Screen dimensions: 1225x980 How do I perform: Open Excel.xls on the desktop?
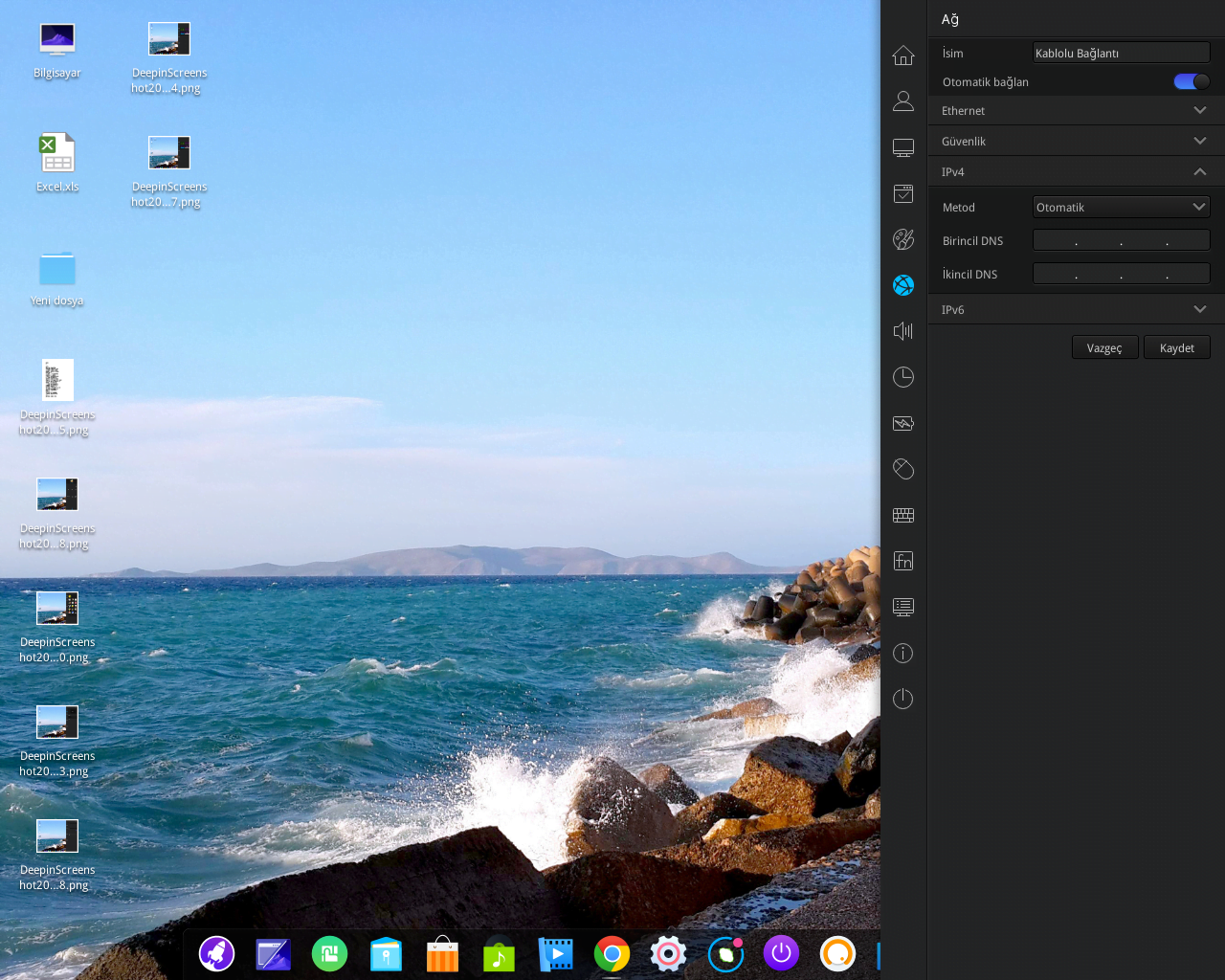tap(57, 151)
